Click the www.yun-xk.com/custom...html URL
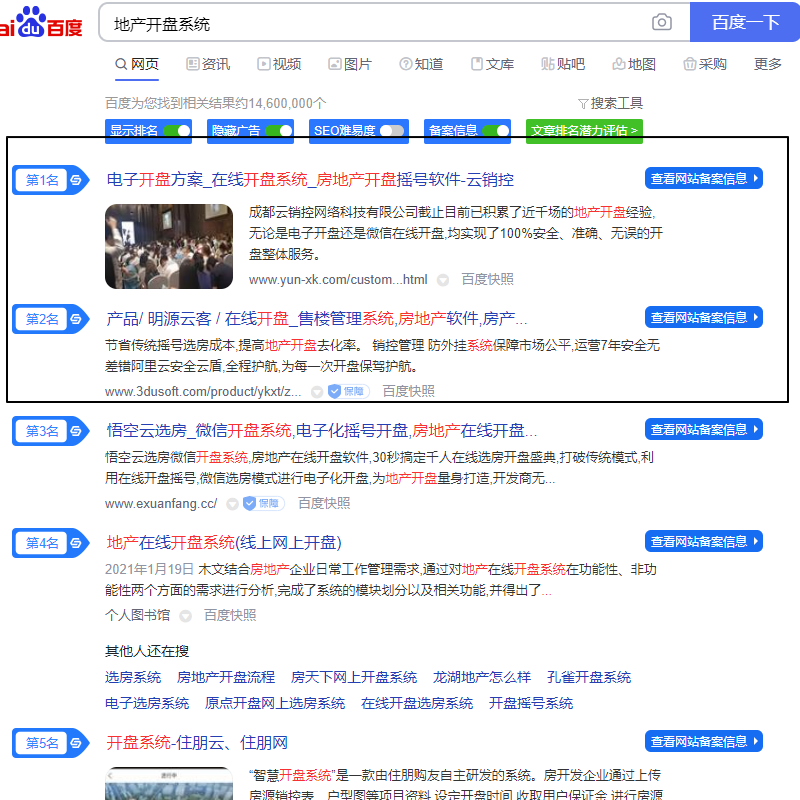 (x=338, y=280)
